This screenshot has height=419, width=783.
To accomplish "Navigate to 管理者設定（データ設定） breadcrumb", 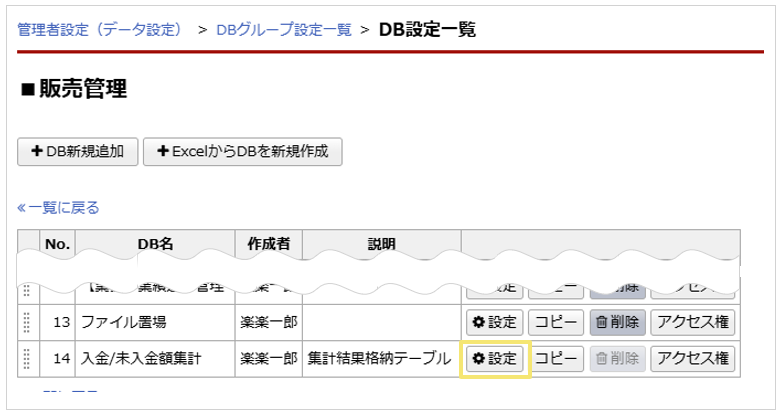I will 100,29.
